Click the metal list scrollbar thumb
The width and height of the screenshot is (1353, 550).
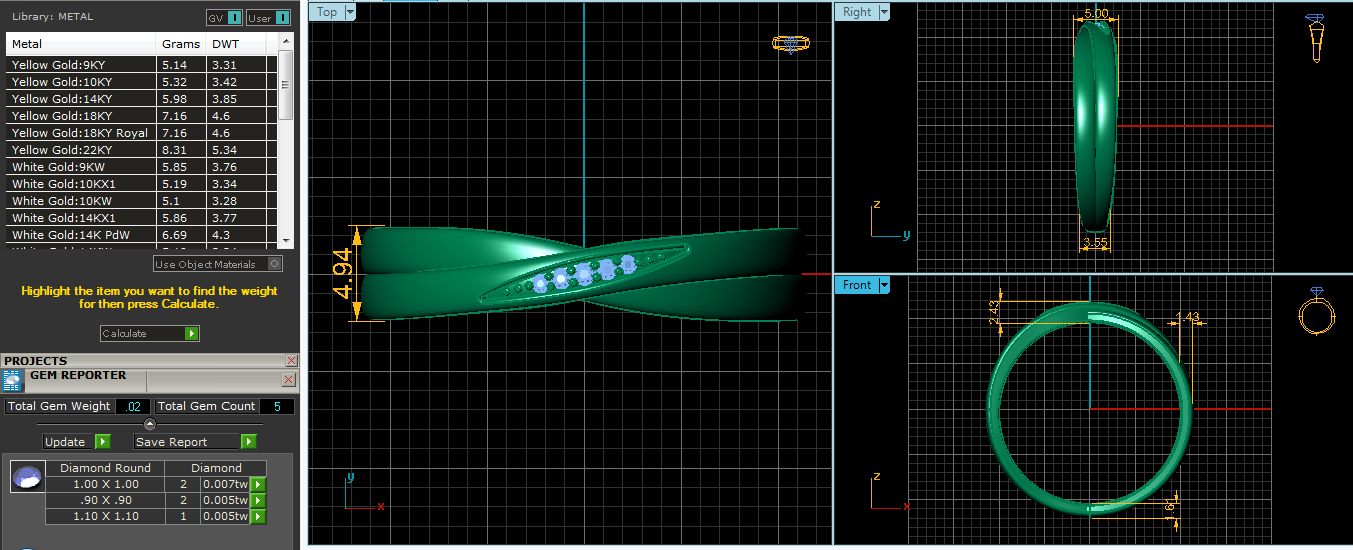286,86
